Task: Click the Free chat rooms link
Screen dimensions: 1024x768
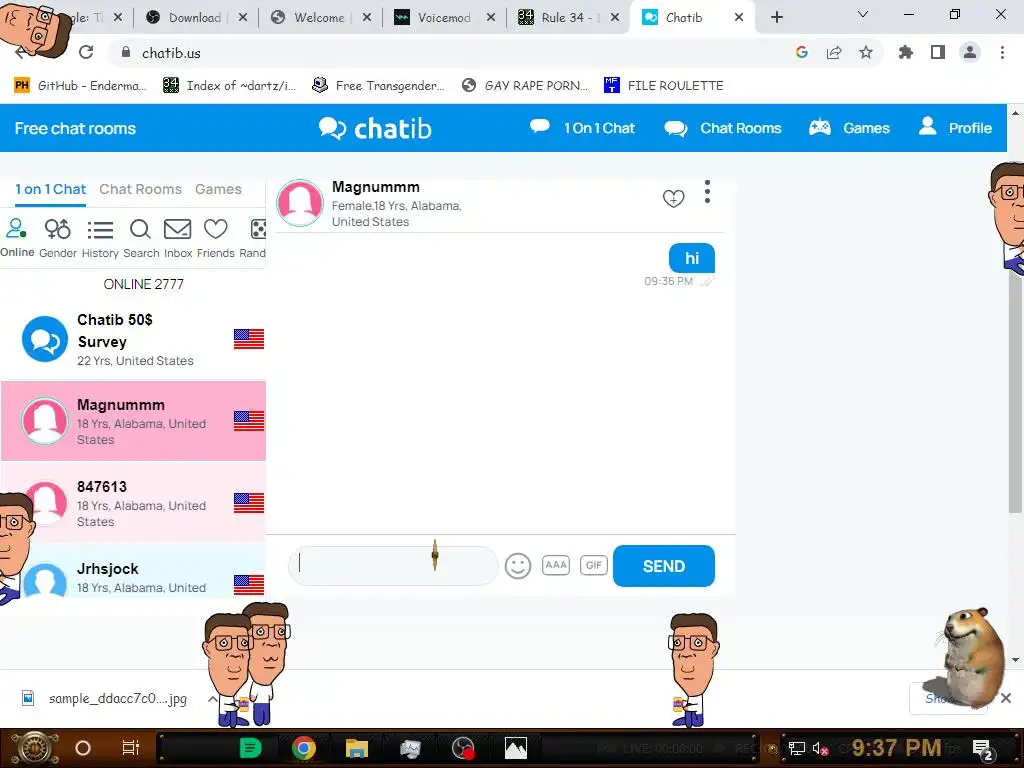Action: [x=75, y=129]
